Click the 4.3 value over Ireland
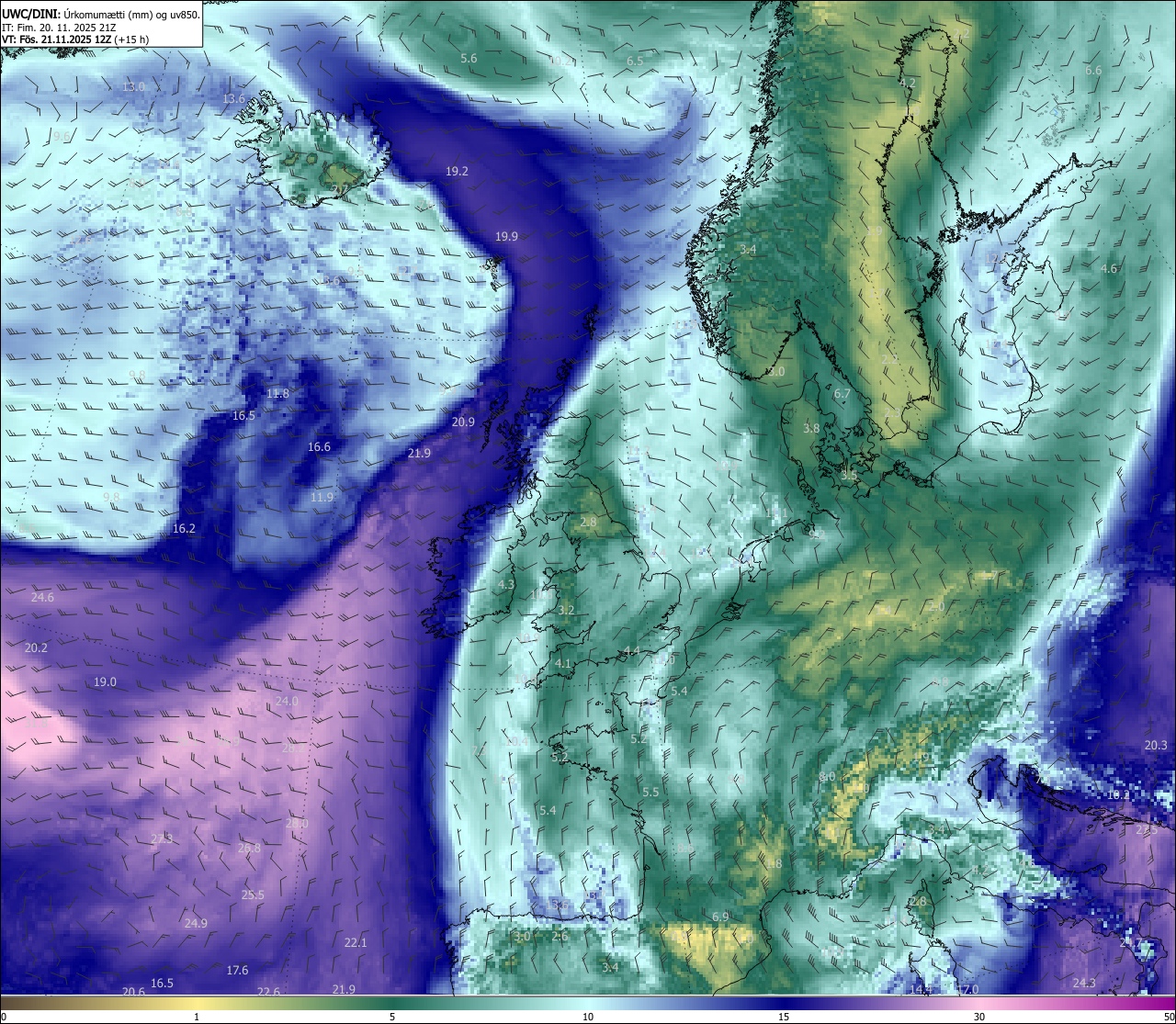Viewport: 1176px width, 1024px height. tap(506, 585)
